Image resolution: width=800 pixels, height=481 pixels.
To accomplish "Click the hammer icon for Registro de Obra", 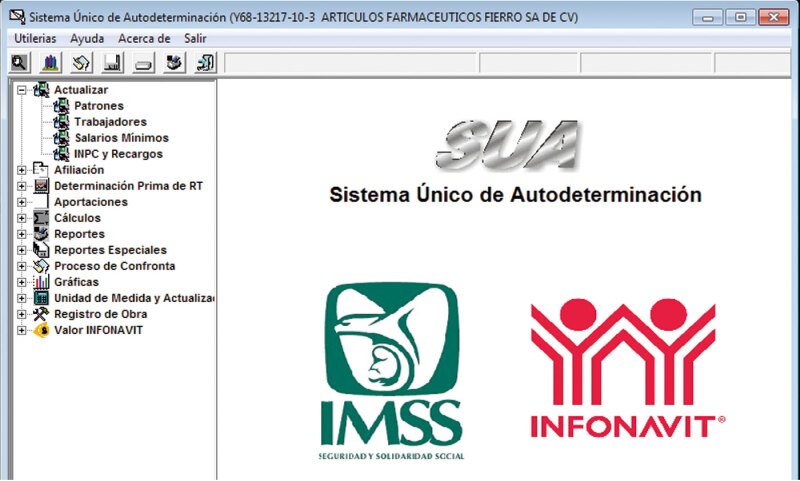I will tap(41, 314).
